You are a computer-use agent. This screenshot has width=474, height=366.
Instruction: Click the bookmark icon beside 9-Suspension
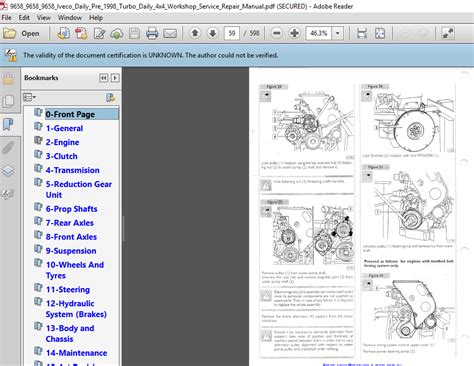tap(38, 249)
